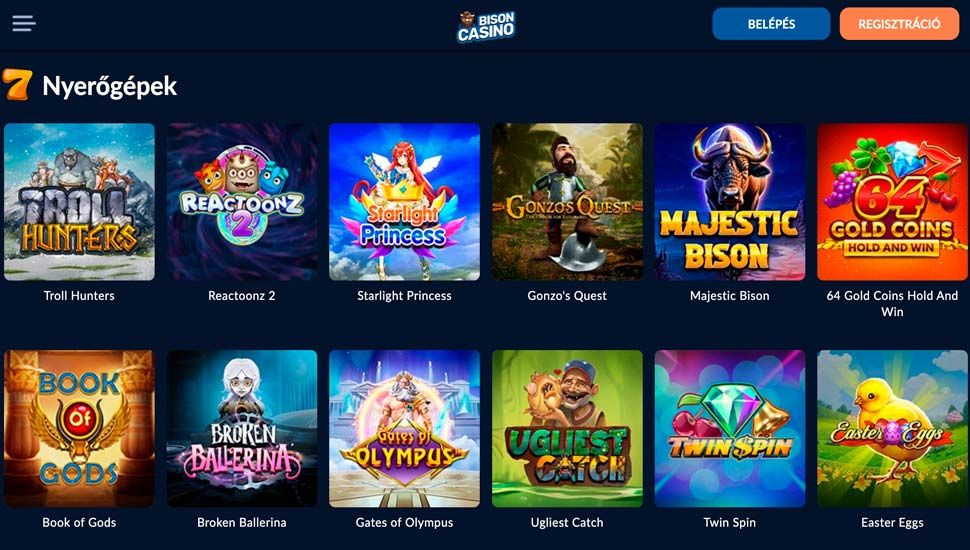Open the Troll Hunters game tile

coord(79,202)
